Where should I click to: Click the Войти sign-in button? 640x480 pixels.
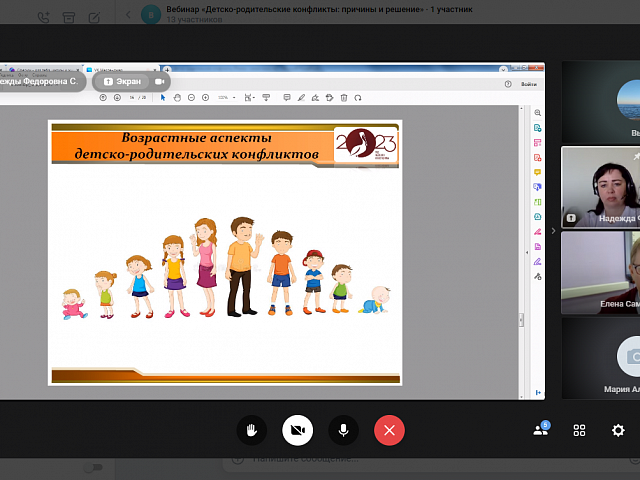[x=528, y=84]
